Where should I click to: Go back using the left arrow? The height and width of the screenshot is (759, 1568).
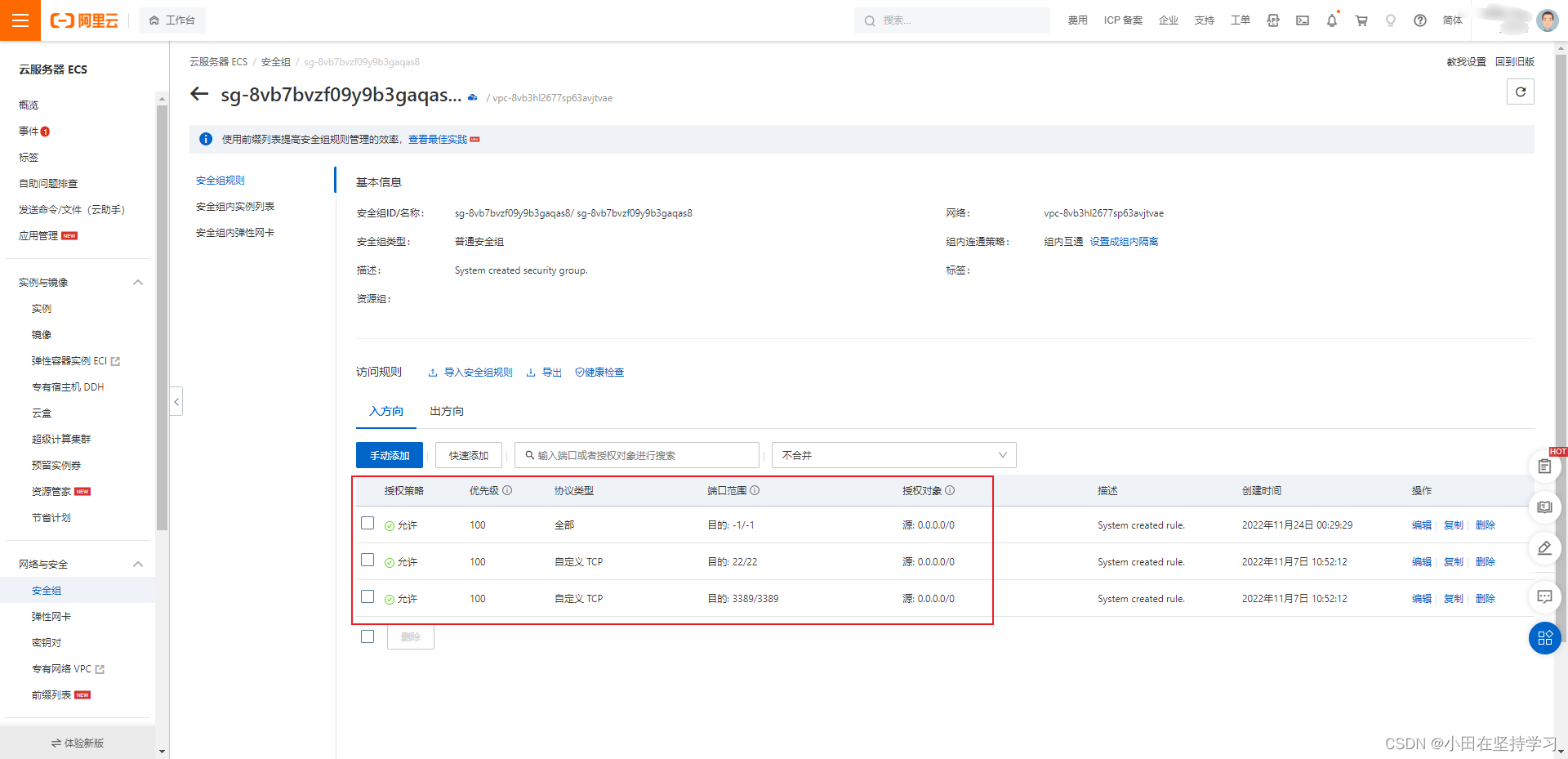199,94
